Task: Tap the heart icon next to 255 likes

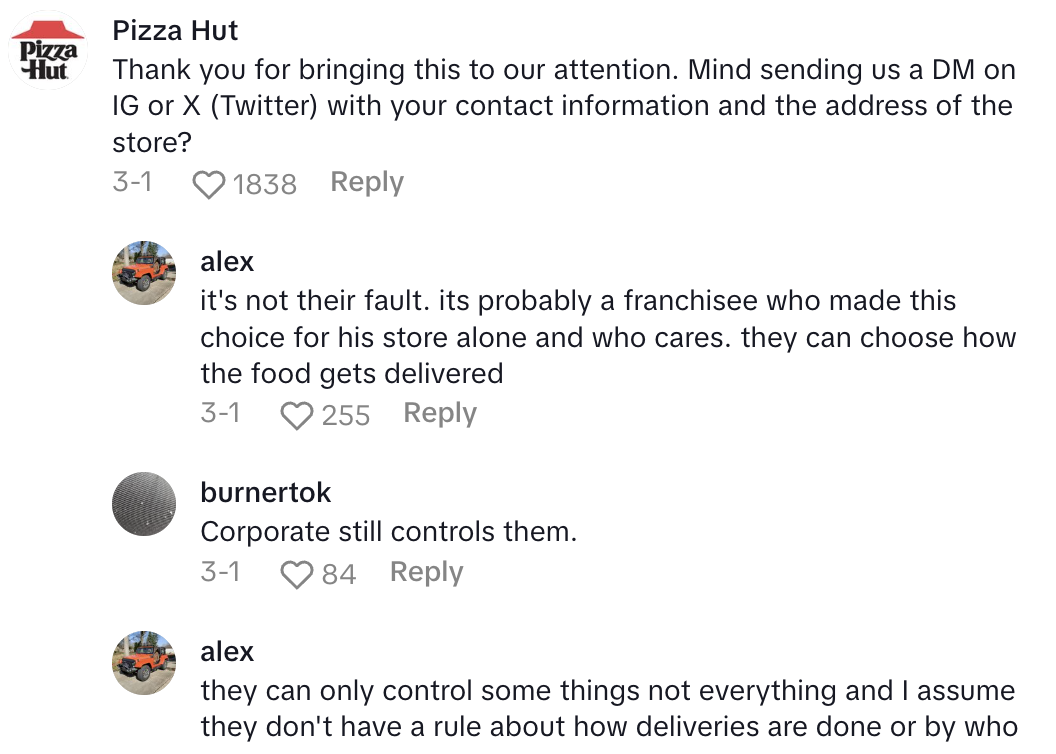Action: (296, 415)
